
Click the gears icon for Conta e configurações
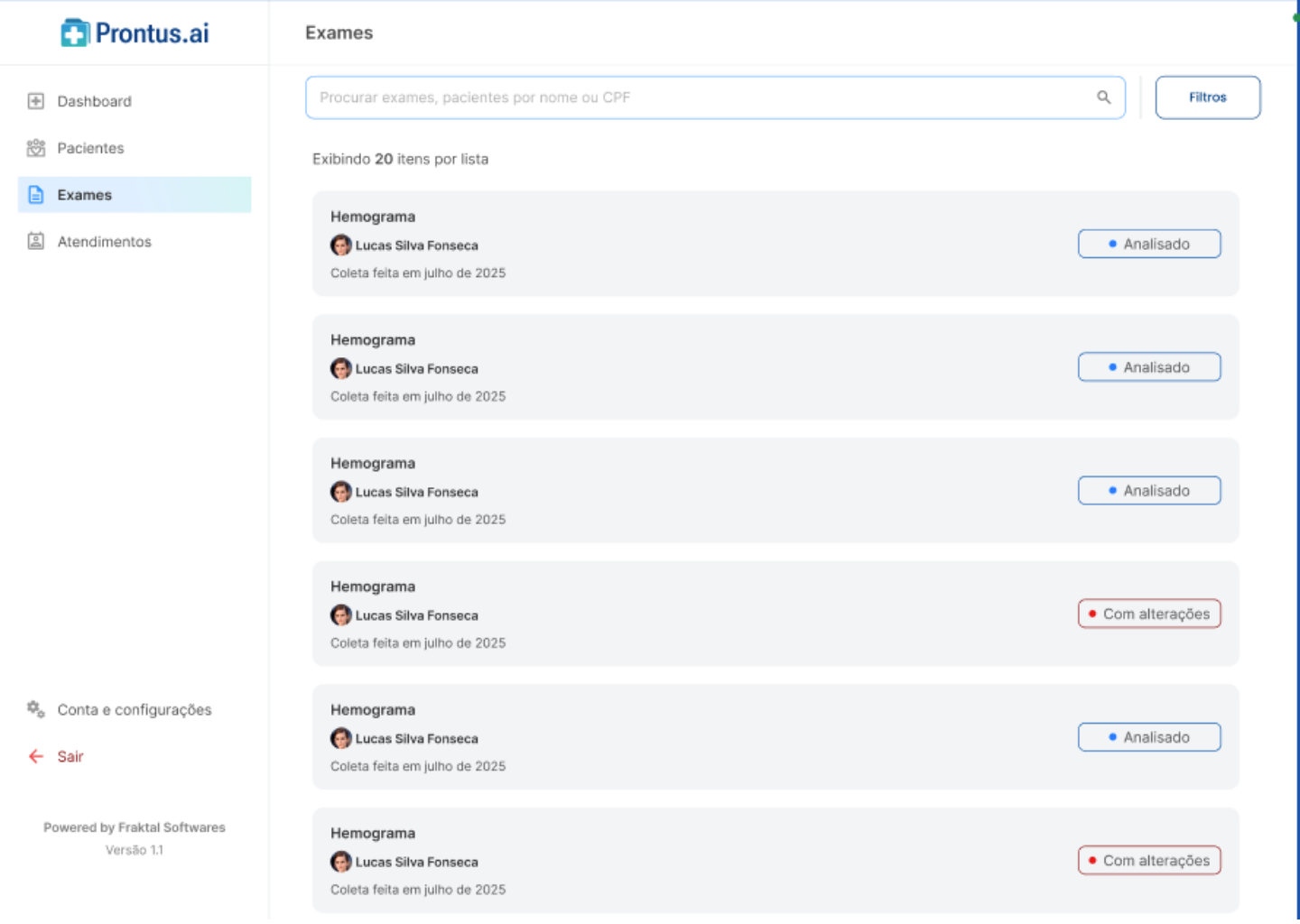pos(36,709)
